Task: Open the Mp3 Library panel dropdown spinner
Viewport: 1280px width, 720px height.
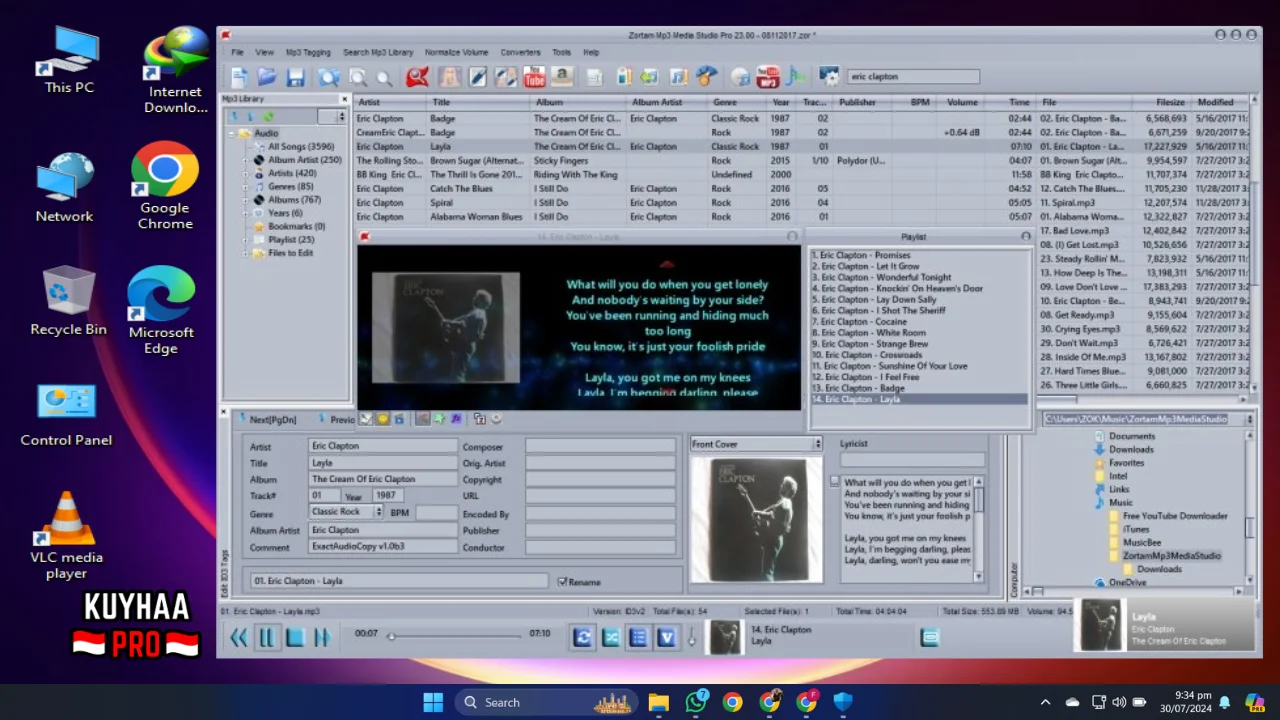Action: (x=342, y=117)
